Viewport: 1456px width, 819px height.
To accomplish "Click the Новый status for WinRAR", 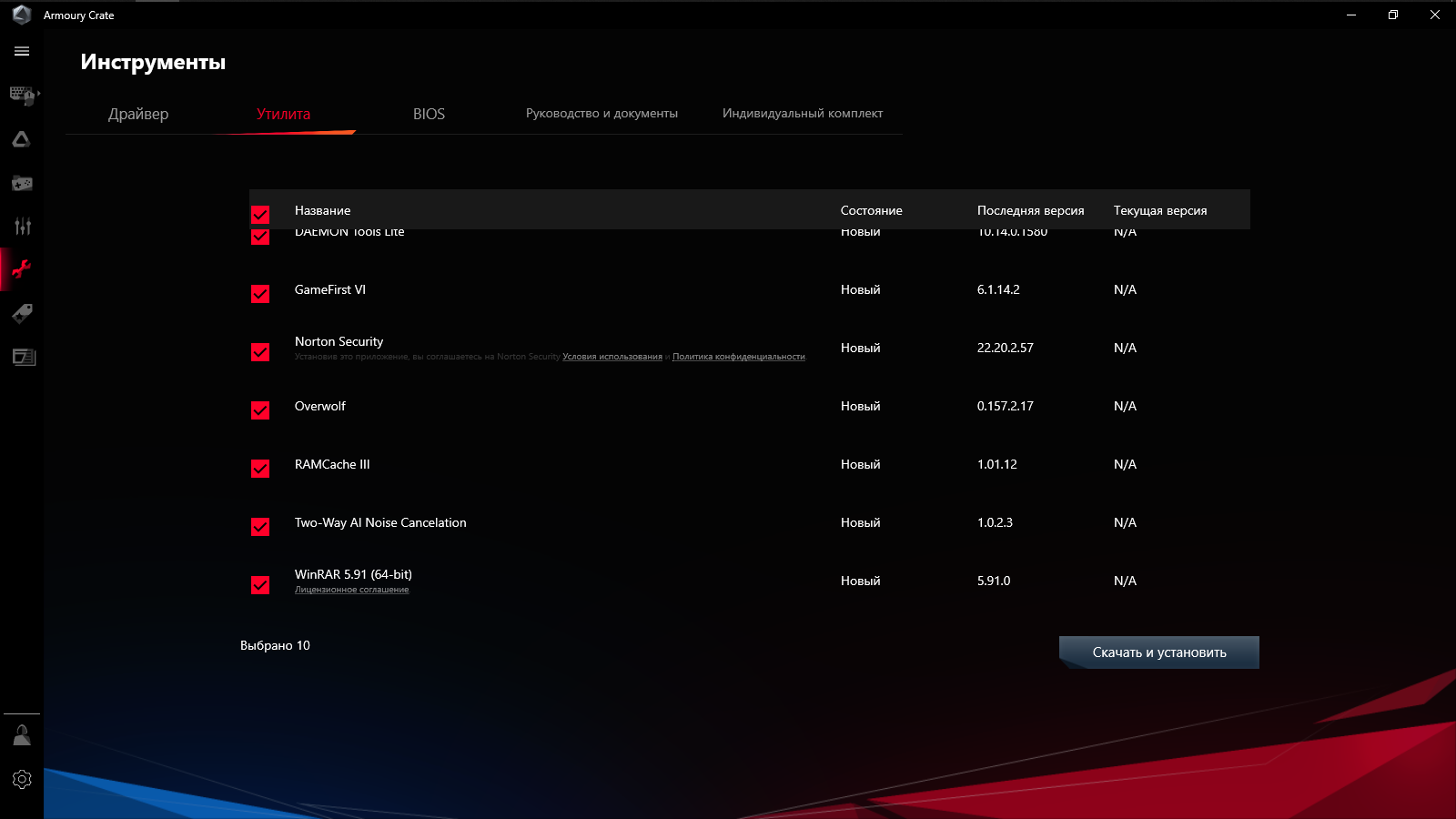I will coord(861,581).
